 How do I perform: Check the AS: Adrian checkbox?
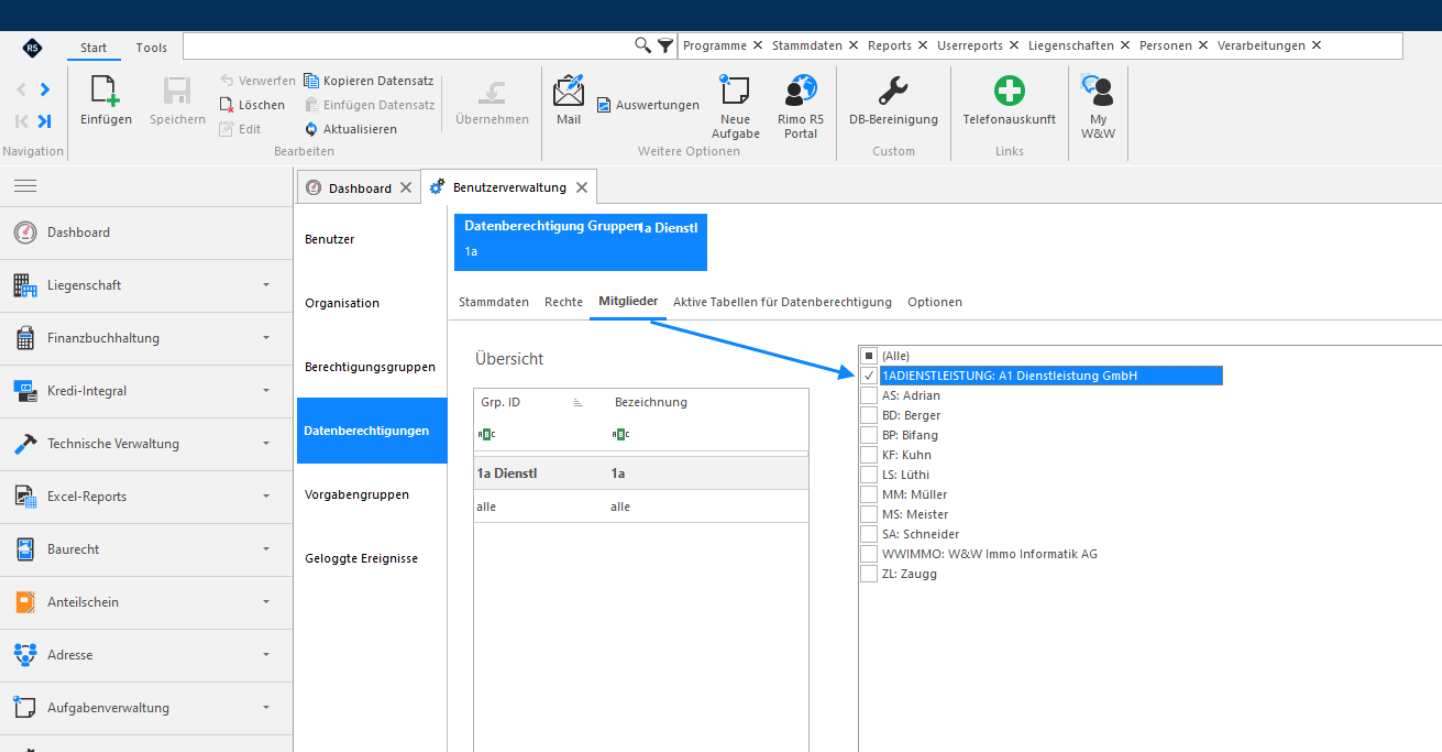tap(869, 395)
